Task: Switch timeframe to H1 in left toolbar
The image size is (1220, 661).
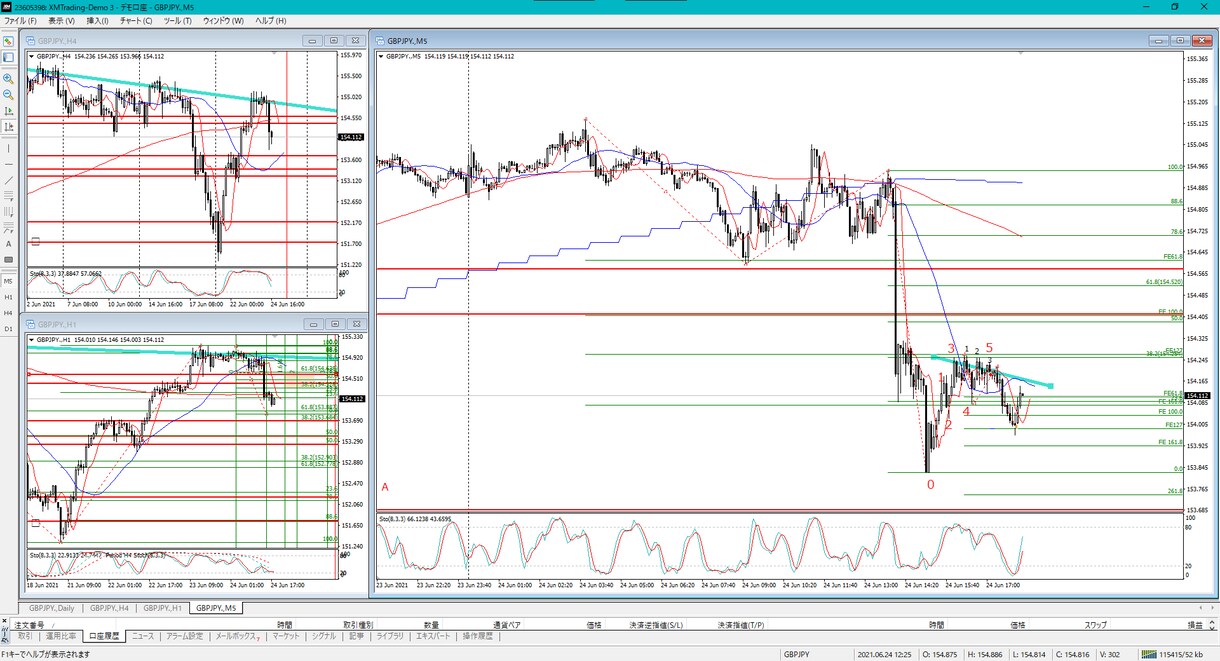Action: point(8,297)
